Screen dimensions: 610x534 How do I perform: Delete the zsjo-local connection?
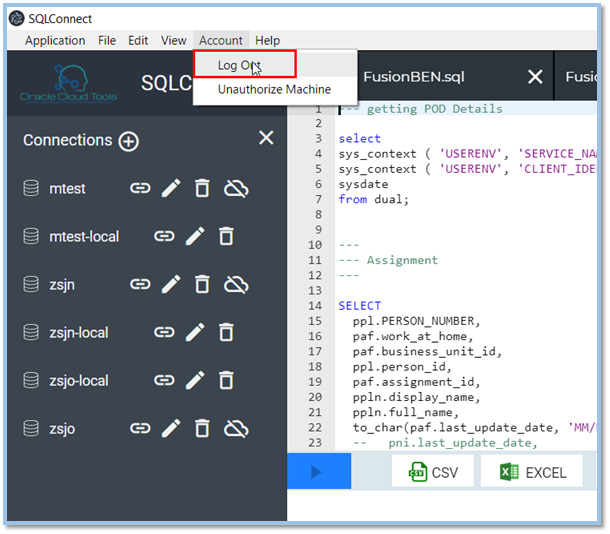coord(226,380)
